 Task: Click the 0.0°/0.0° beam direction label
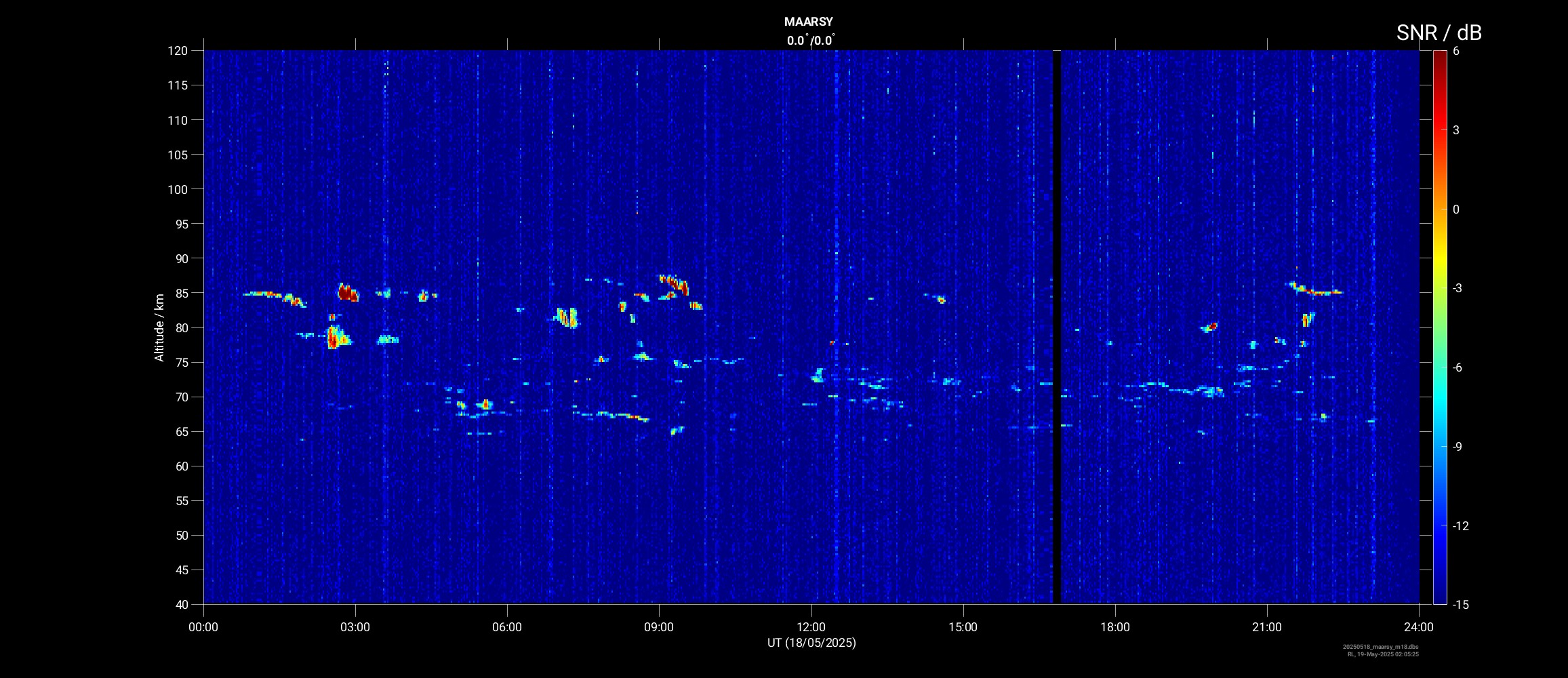811,41
